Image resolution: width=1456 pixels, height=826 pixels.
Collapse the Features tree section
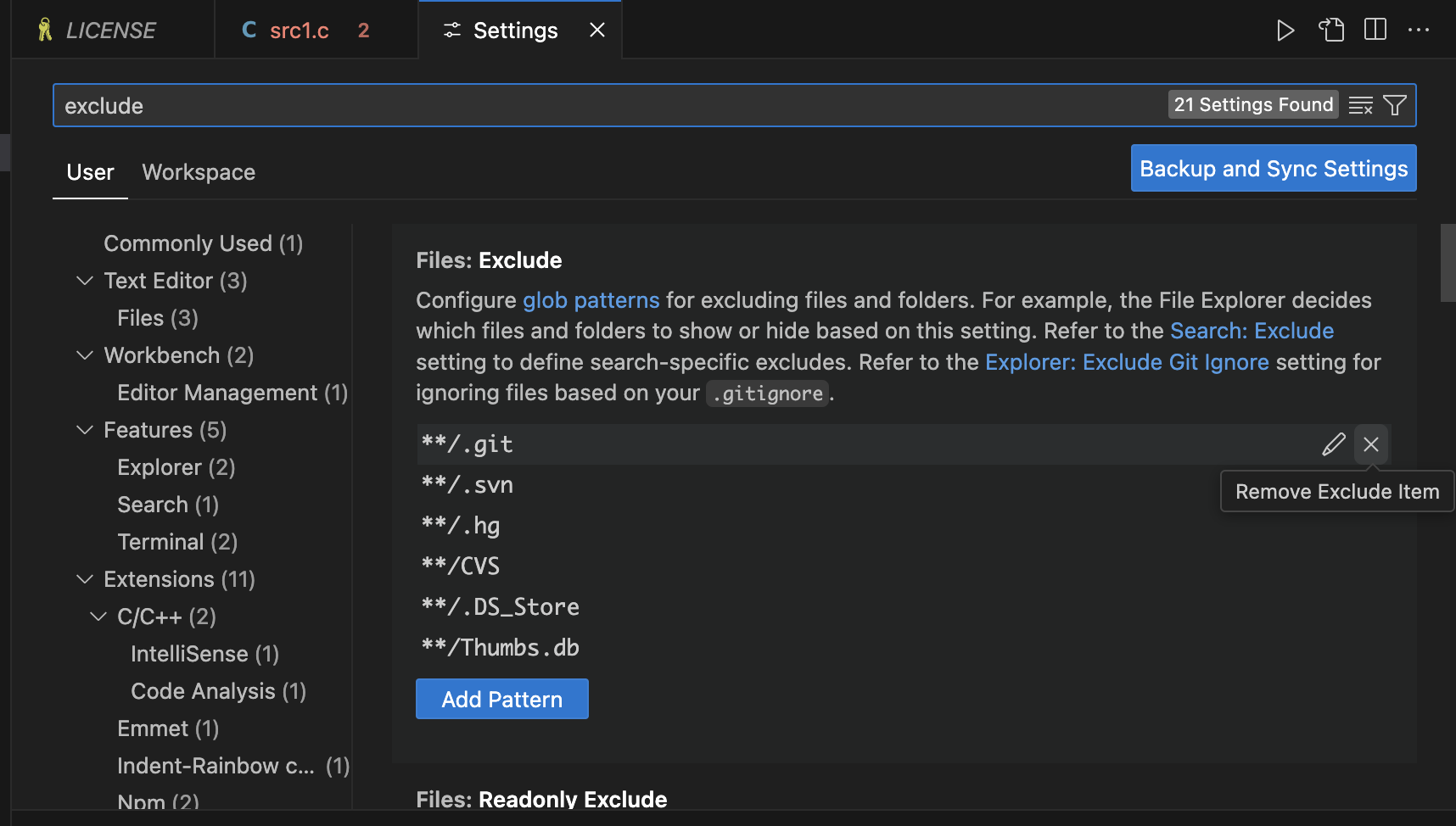pos(85,430)
